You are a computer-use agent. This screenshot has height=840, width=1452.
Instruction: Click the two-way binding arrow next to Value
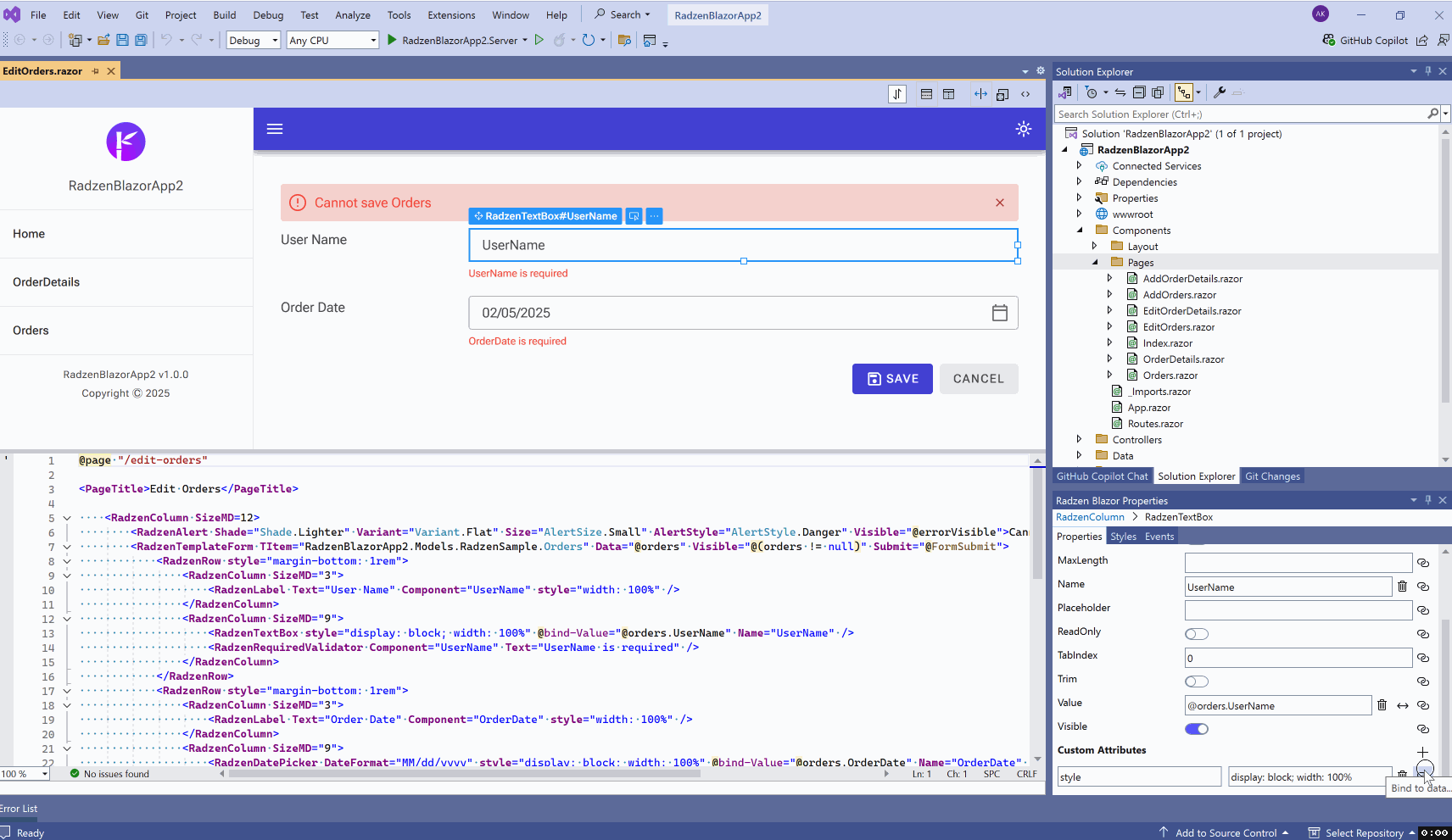coord(1403,705)
